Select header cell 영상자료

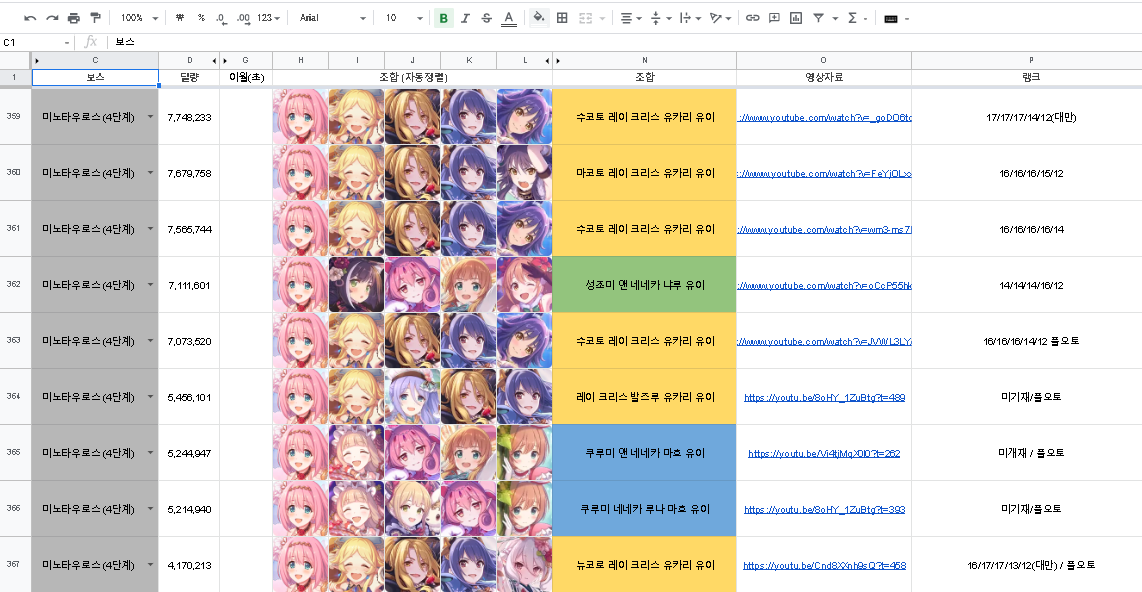click(x=824, y=77)
